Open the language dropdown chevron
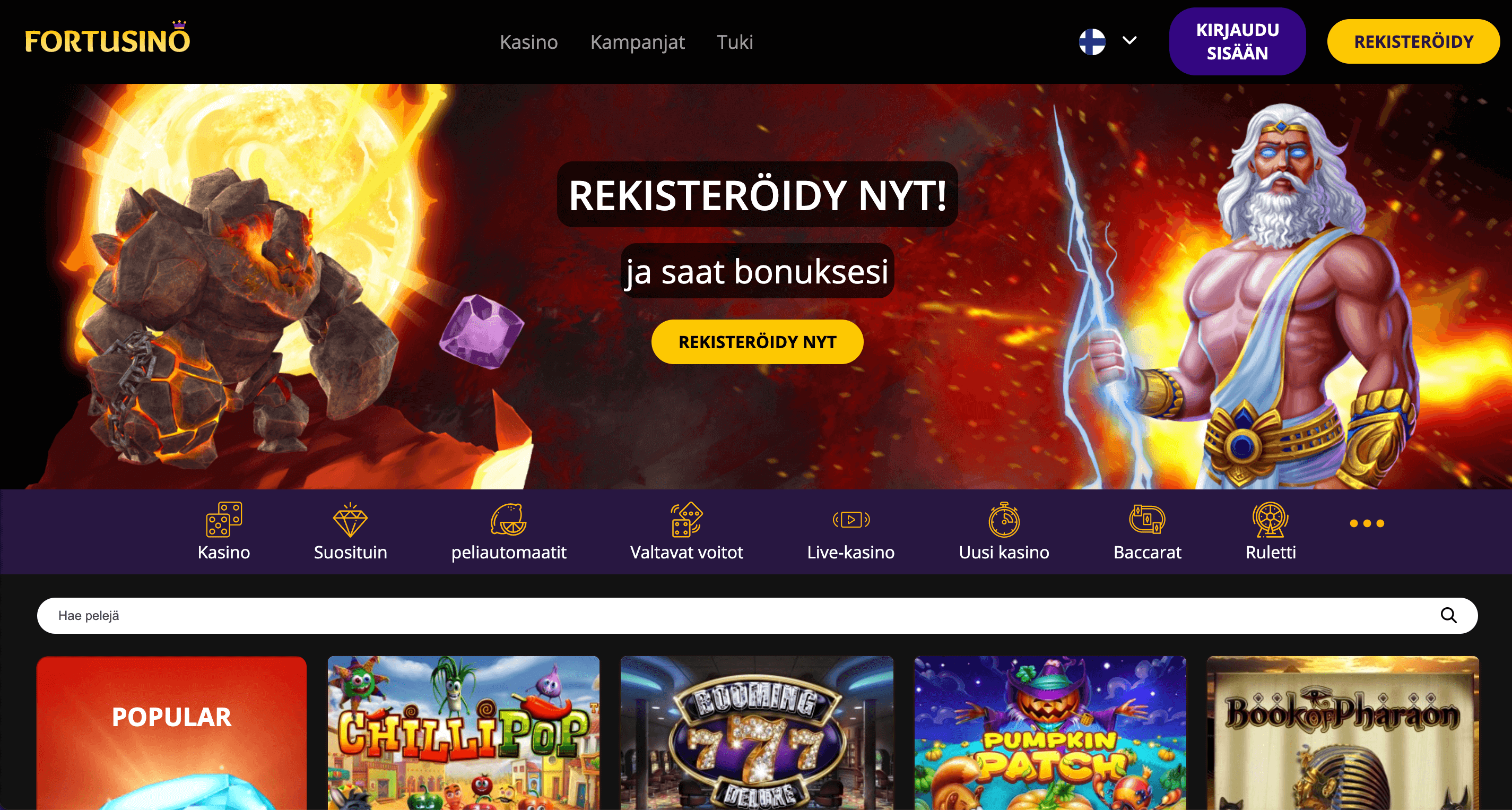This screenshot has height=810, width=1512. tap(1129, 40)
